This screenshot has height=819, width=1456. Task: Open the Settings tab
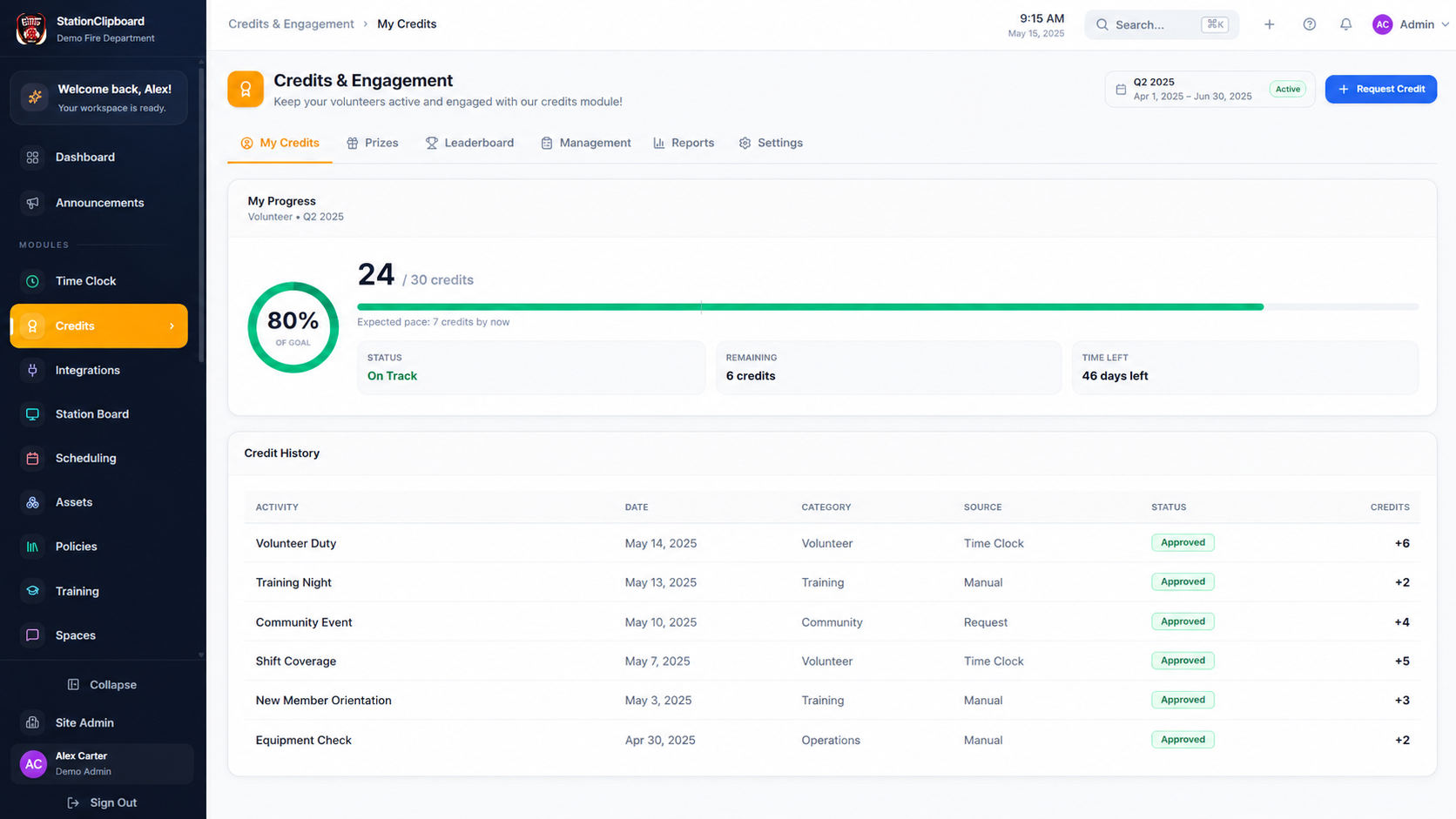pyautogui.click(x=771, y=143)
